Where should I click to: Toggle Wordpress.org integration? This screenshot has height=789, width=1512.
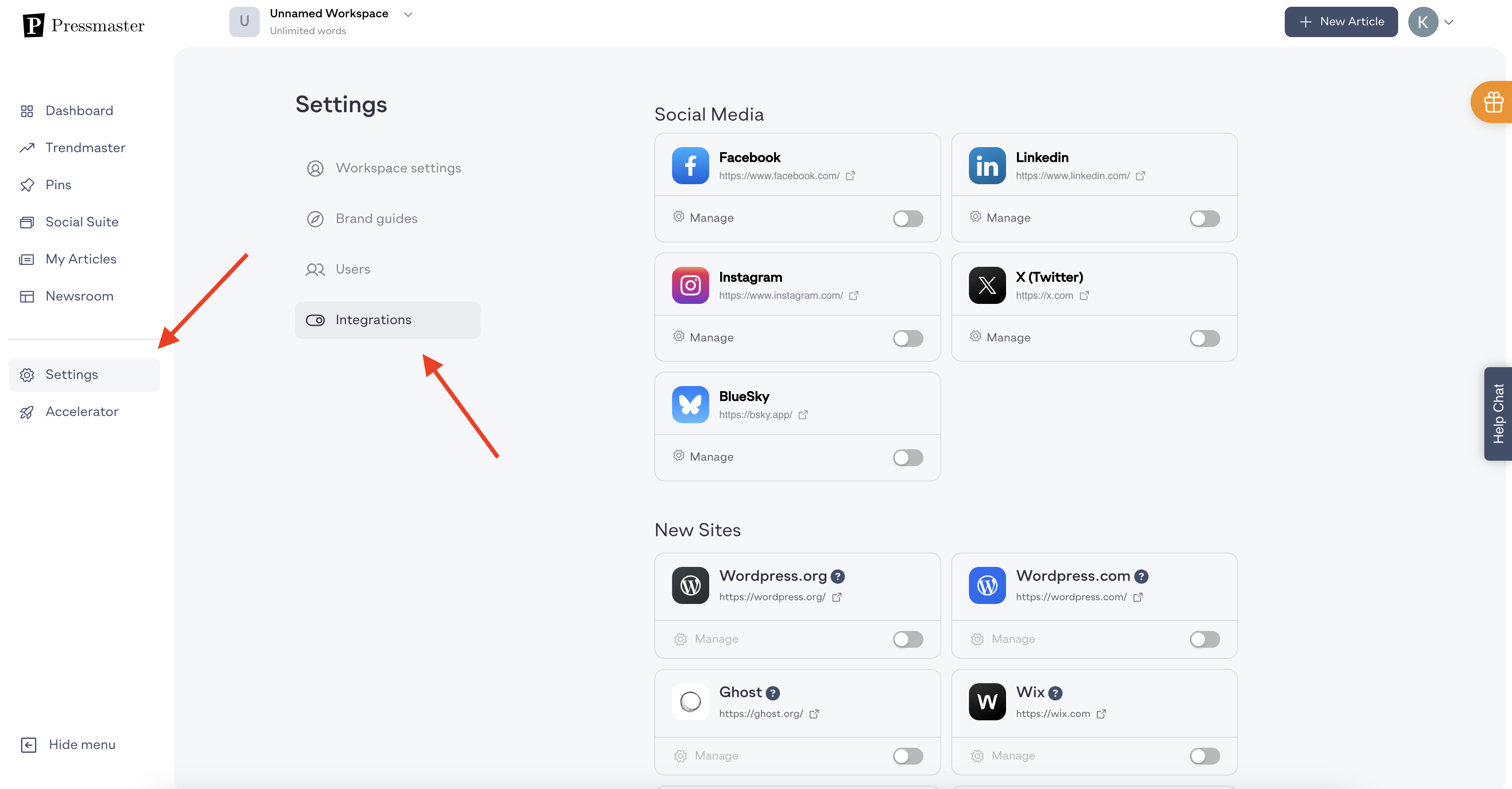click(x=908, y=639)
